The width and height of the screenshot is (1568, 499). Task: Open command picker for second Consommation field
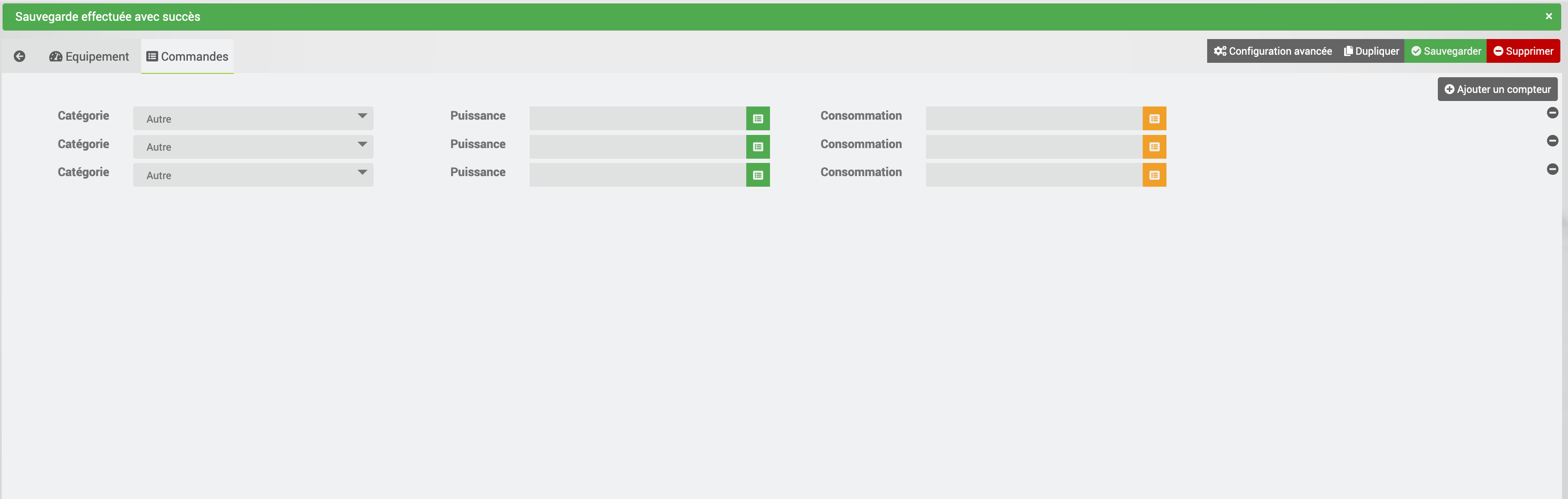click(1153, 147)
